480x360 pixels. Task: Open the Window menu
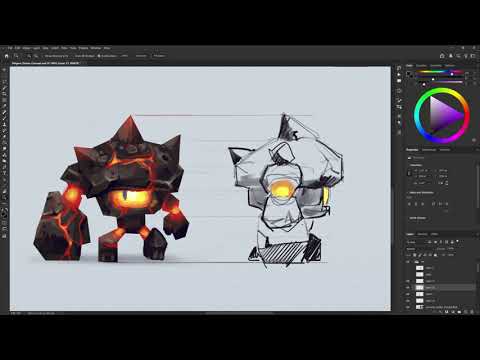click(96, 48)
